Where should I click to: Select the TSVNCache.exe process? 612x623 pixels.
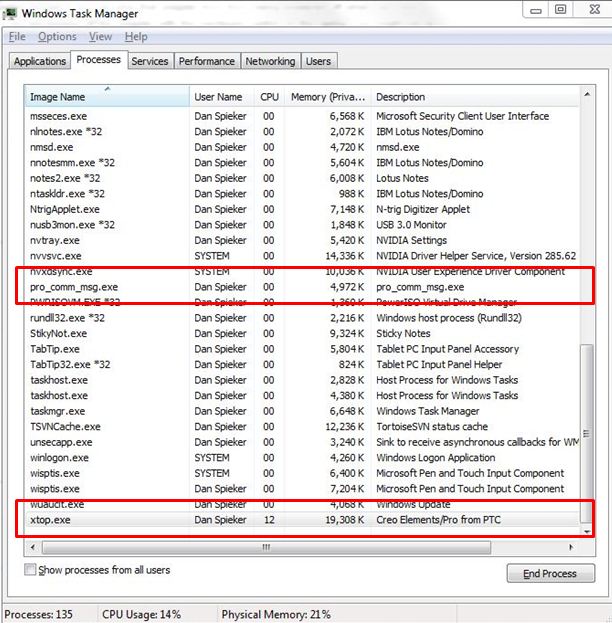[301, 426]
